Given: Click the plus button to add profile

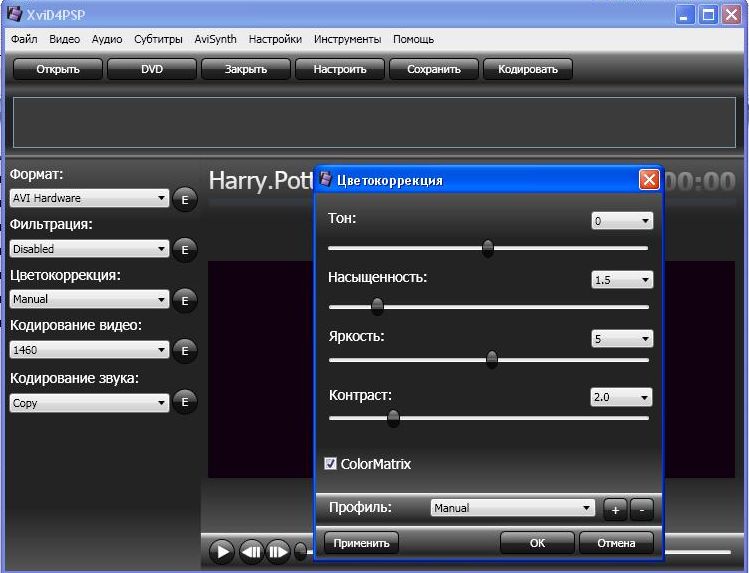Looking at the screenshot, I should [x=615, y=509].
